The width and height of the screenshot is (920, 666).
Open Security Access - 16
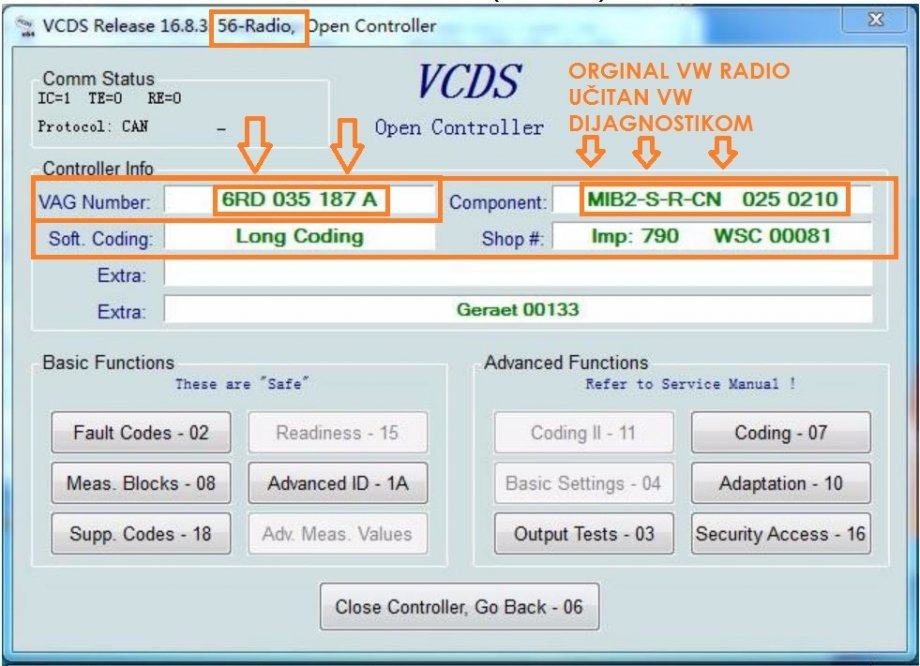(x=781, y=533)
